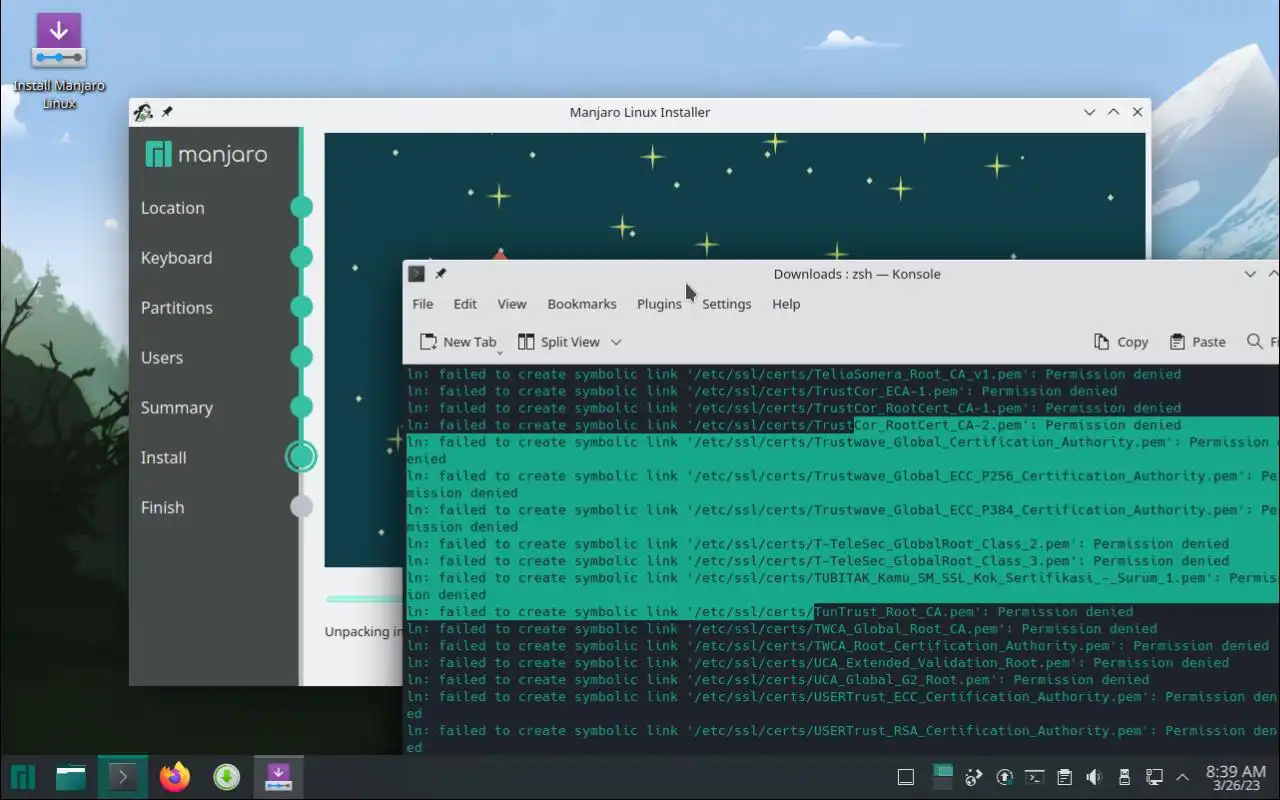Viewport: 1280px width, 800px height.
Task: Open the clipboard tray icon
Action: pos(1065,777)
